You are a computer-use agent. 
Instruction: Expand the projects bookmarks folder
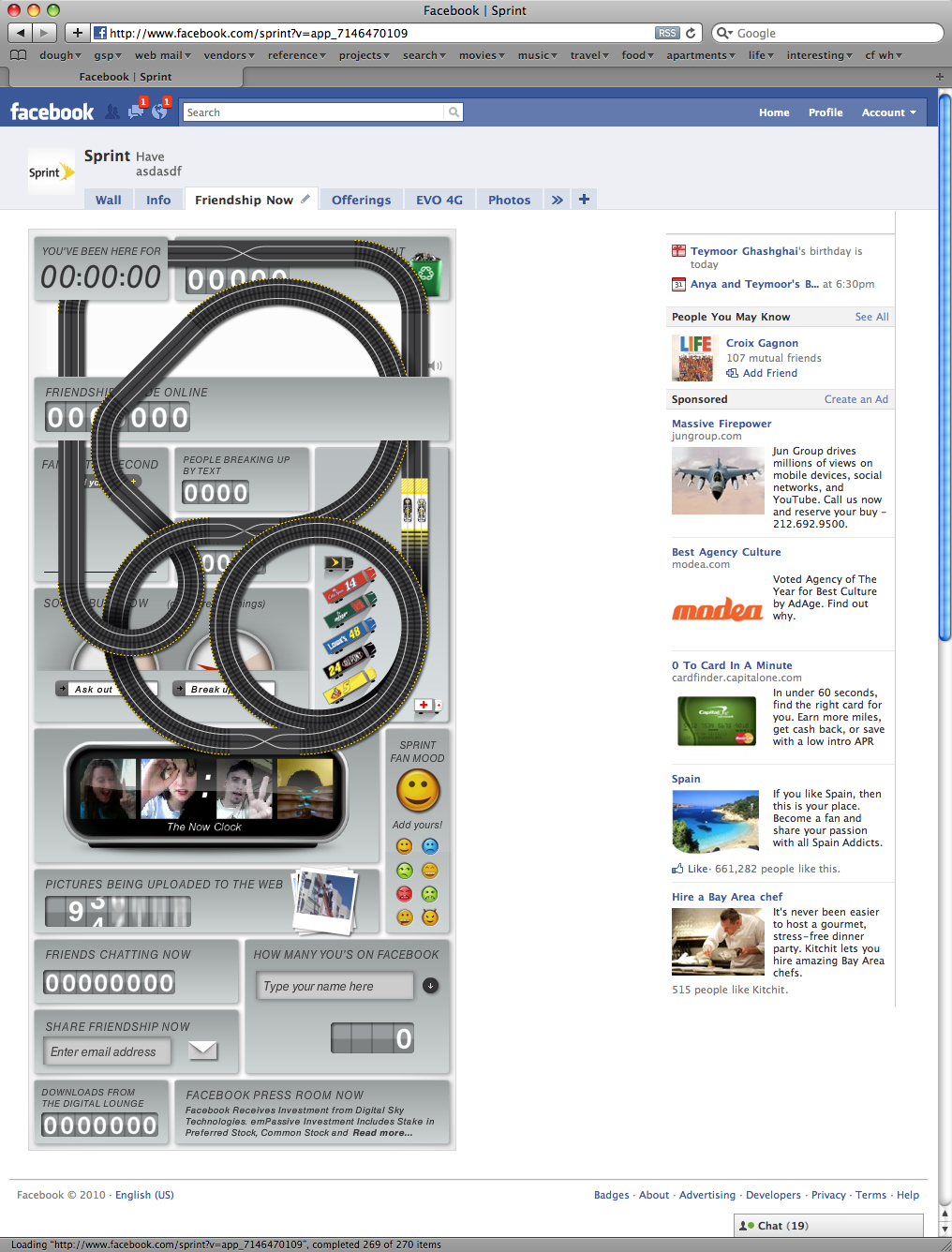click(364, 55)
